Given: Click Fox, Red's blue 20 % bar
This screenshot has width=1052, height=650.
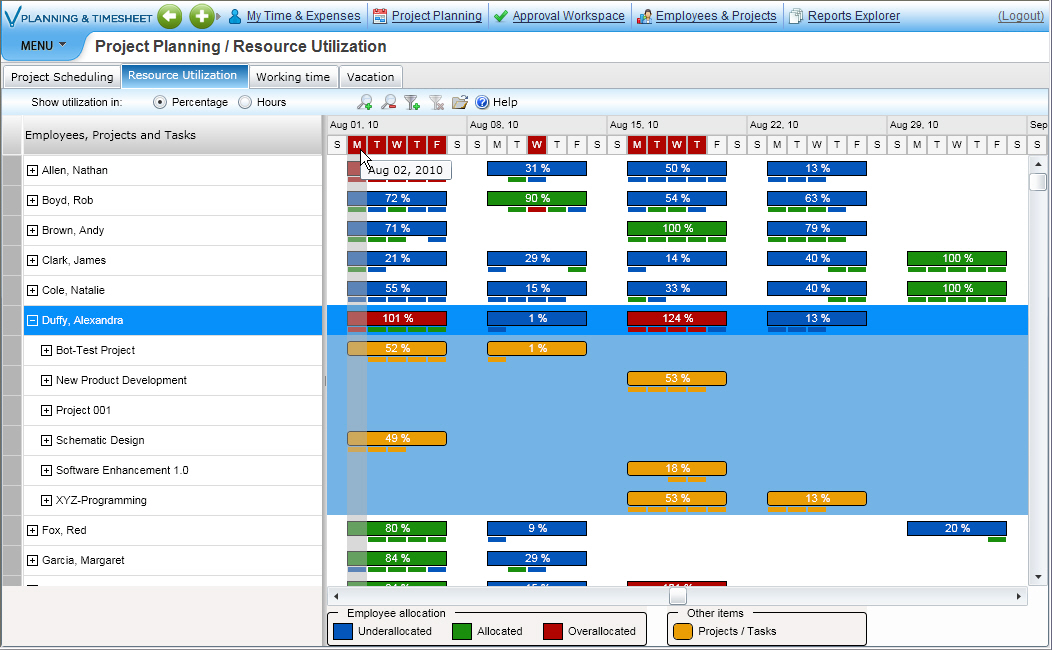Looking at the screenshot, I should (957, 529).
